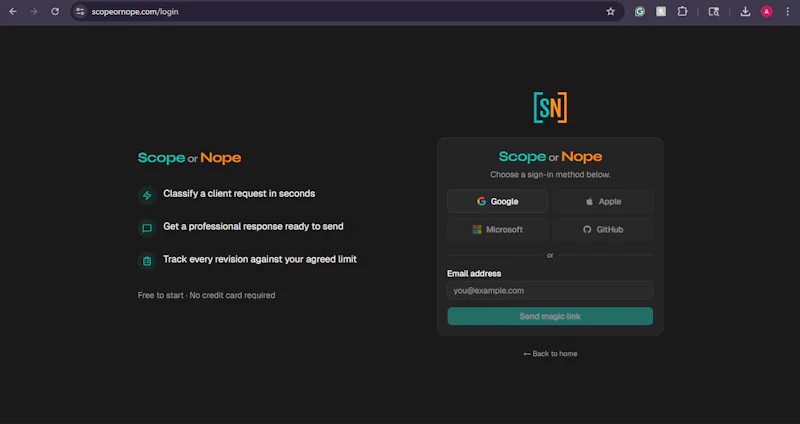The height and width of the screenshot is (424, 800).
Task: Reload the login page
Action: (x=55, y=11)
